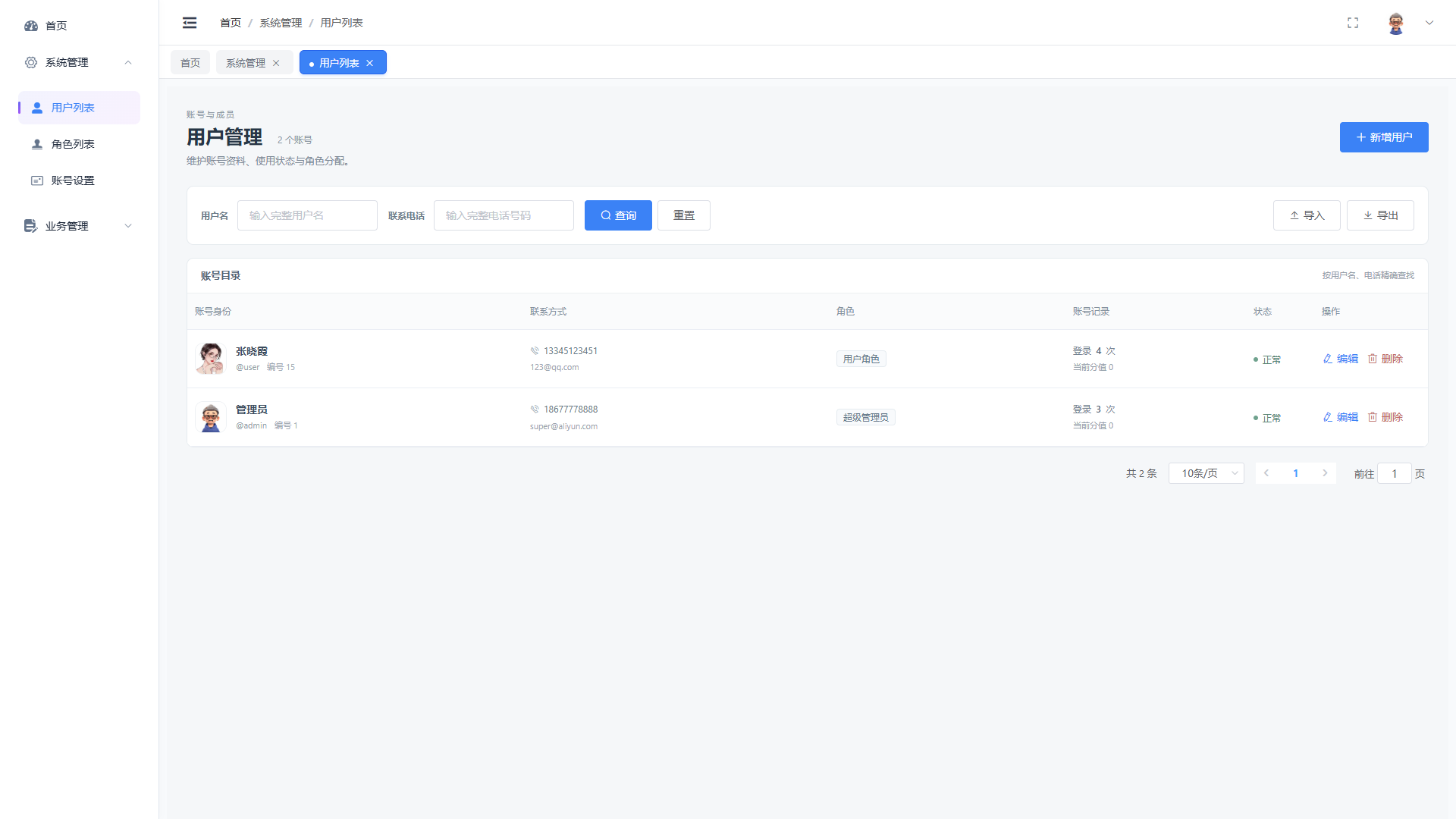
Task: Open the user avatar menu at top right
Action: pos(1396,23)
